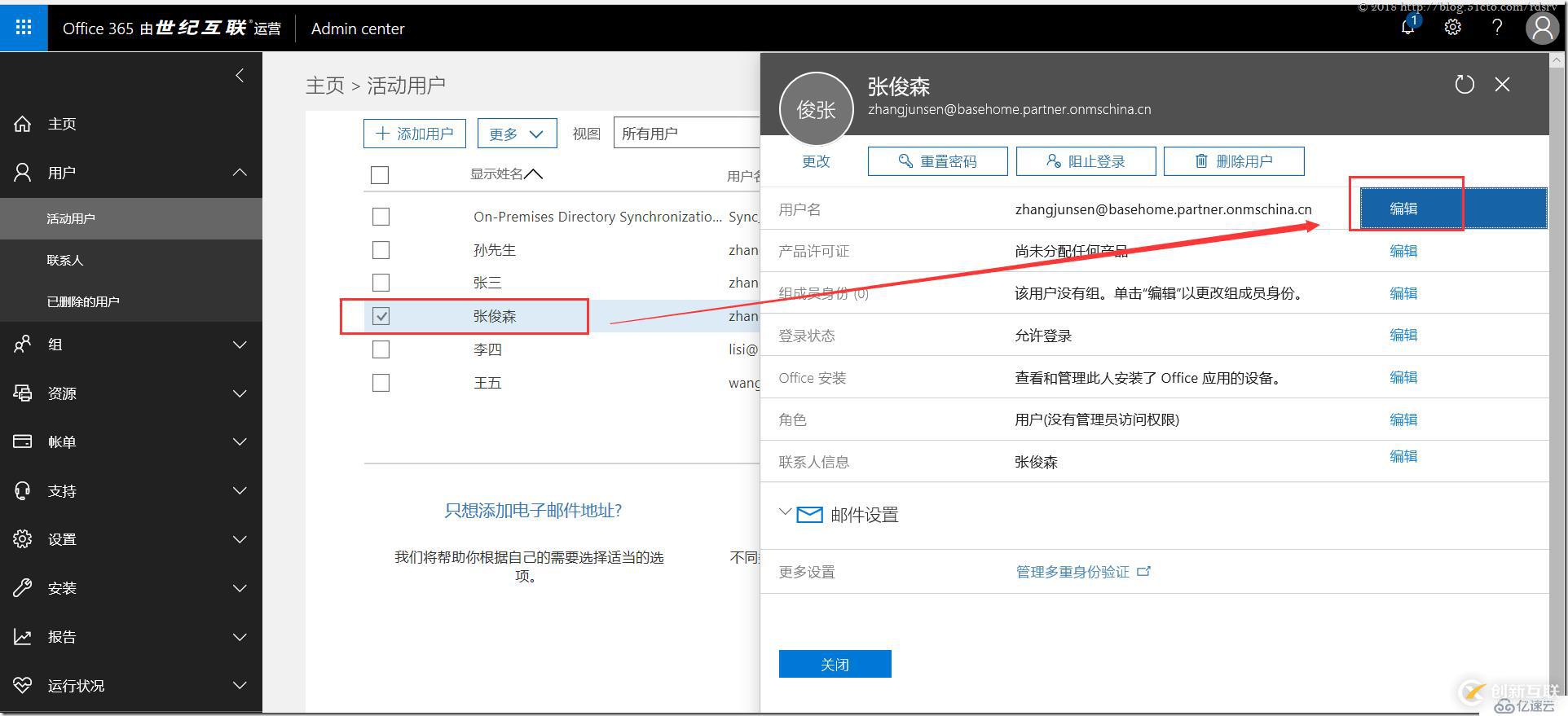Open 管理多重身份验证 link
1568x716 pixels.
(1082, 572)
